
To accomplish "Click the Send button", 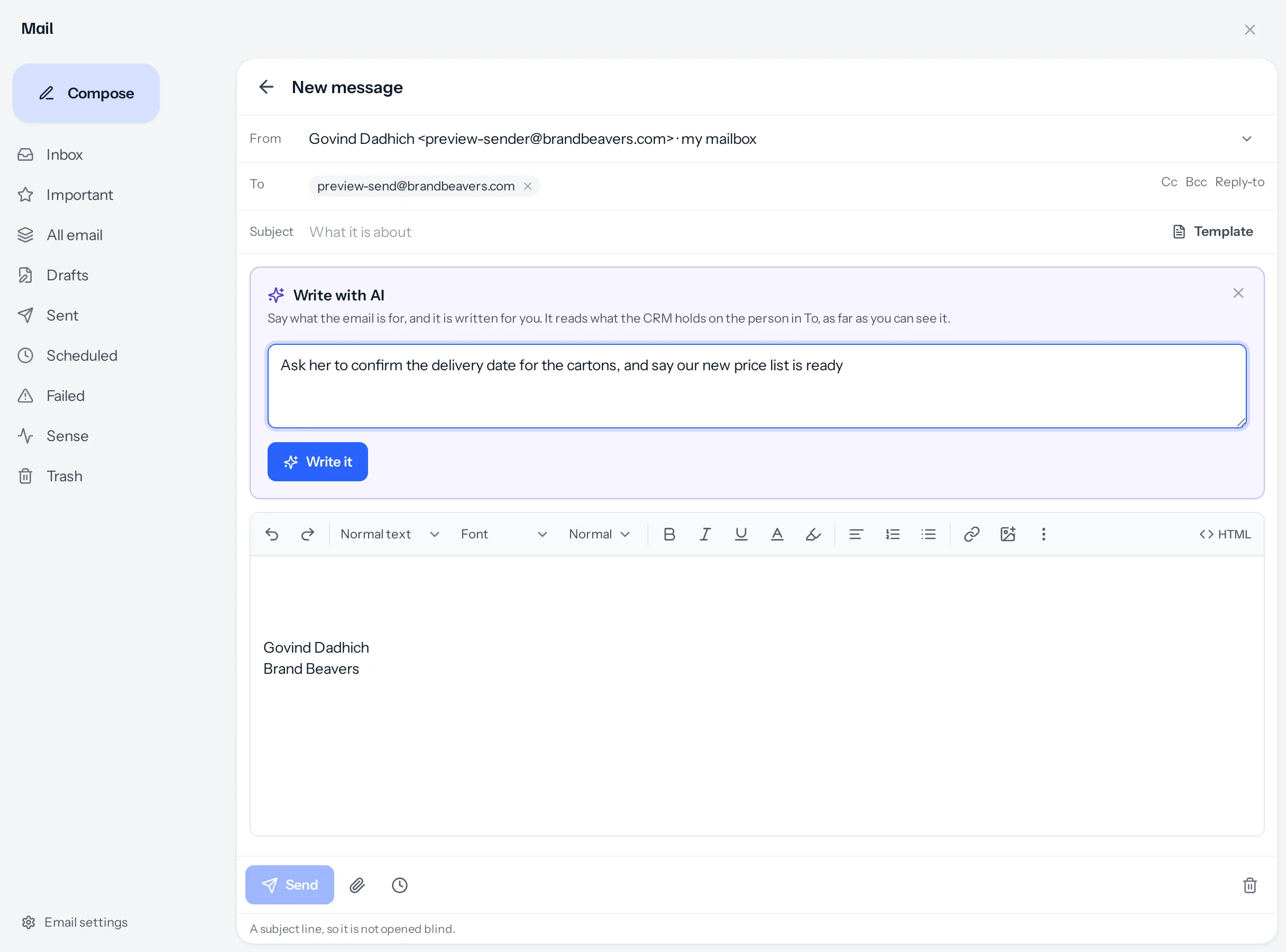I will [x=290, y=885].
